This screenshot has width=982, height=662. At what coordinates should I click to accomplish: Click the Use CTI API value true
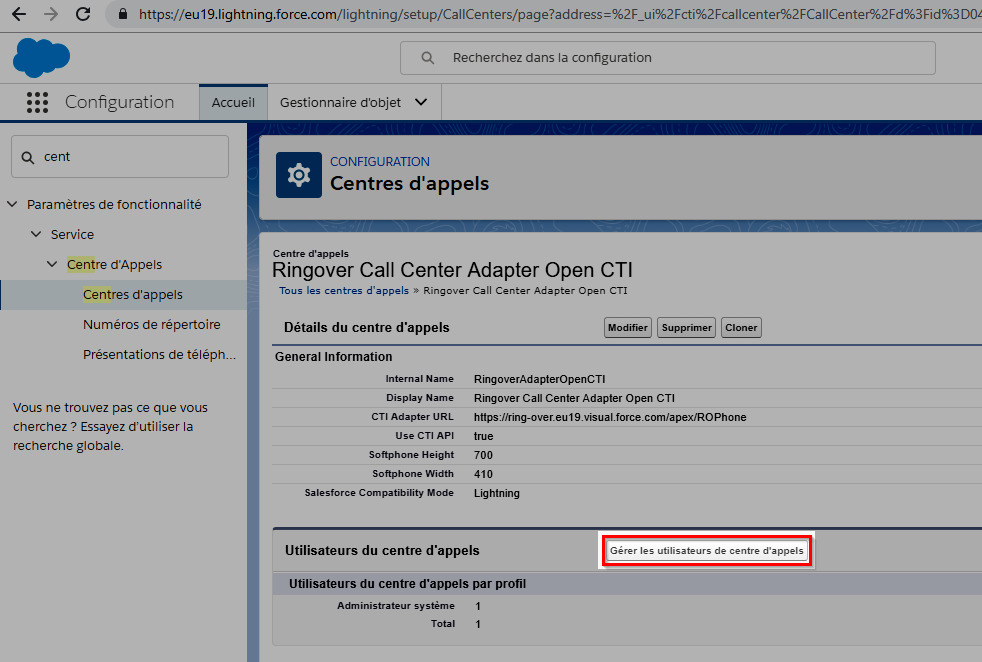(x=483, y=437)
